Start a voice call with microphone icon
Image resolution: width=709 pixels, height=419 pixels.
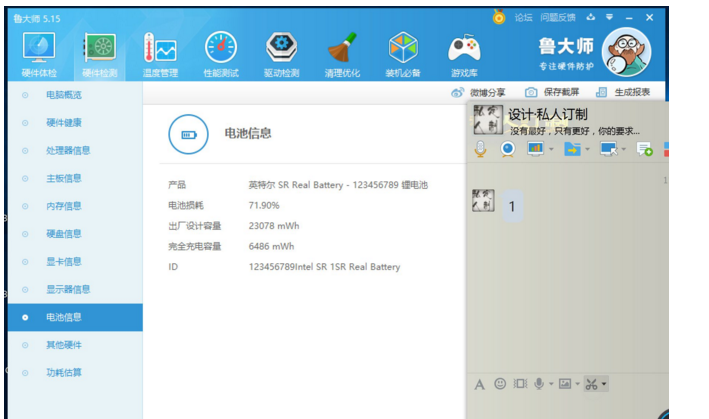pyautogui.click(x=481, y=149)
